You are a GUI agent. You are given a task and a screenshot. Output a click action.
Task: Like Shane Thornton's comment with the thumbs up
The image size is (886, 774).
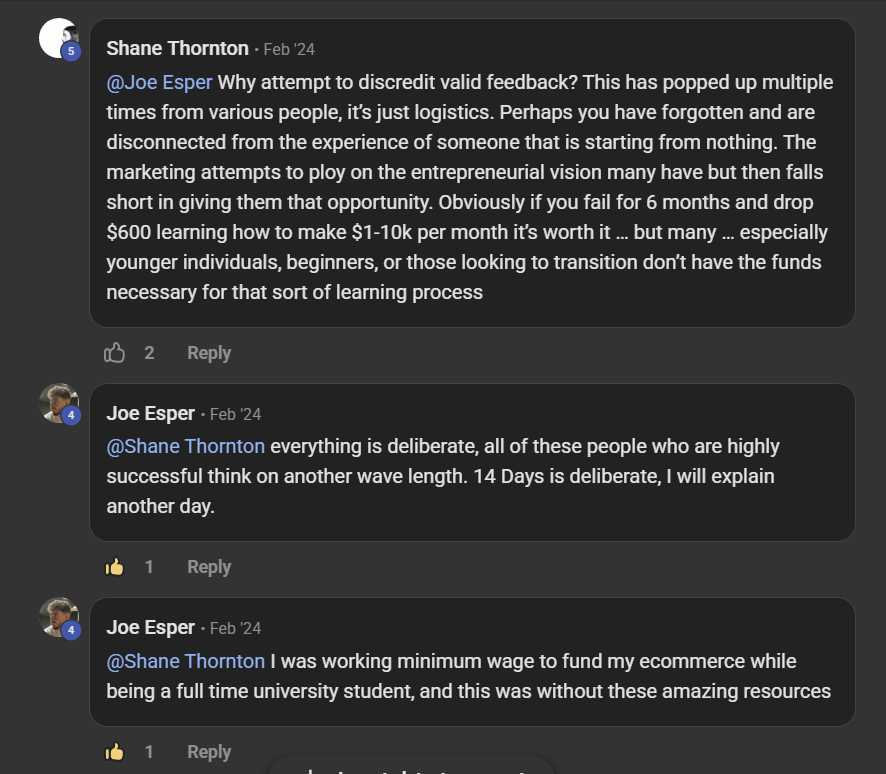click(x=115, y=352)
